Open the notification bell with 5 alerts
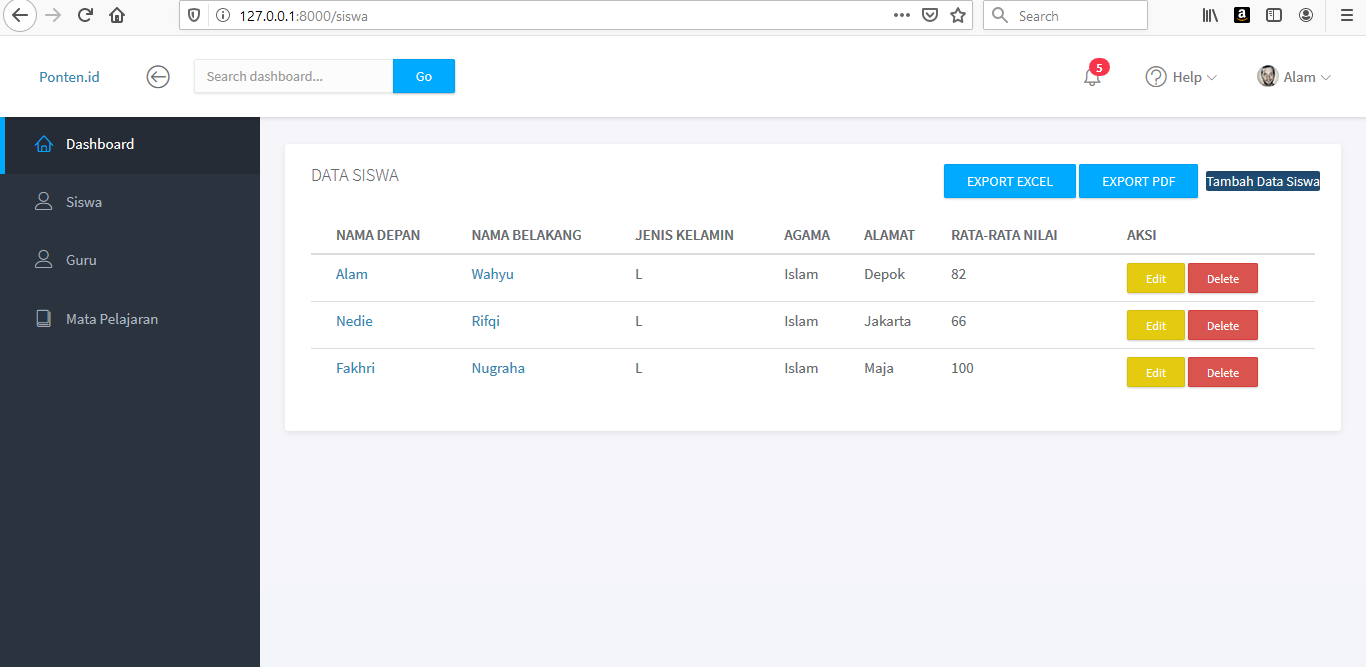This screenshot has height=667, width=1366. [1092, 76]
